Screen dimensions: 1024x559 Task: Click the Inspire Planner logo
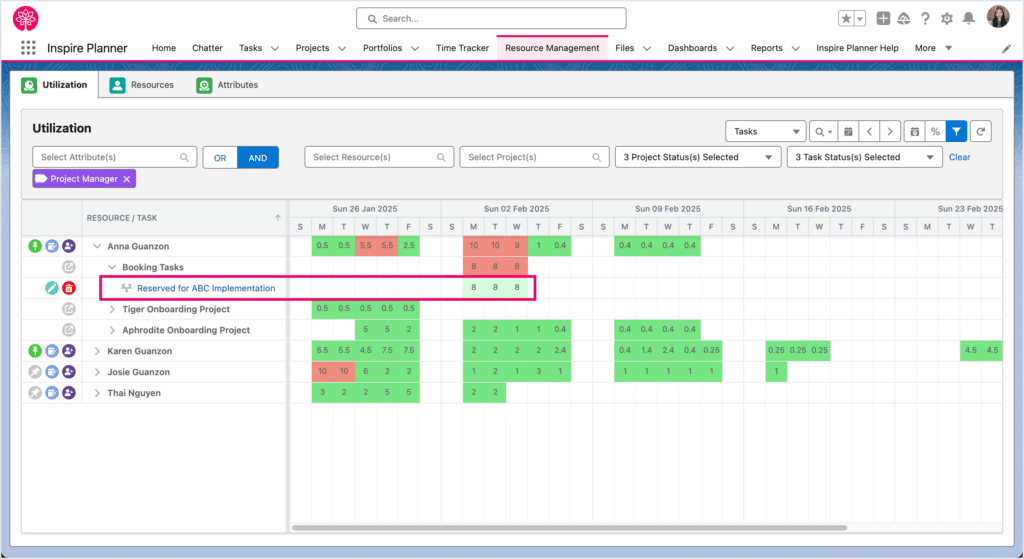25,18
